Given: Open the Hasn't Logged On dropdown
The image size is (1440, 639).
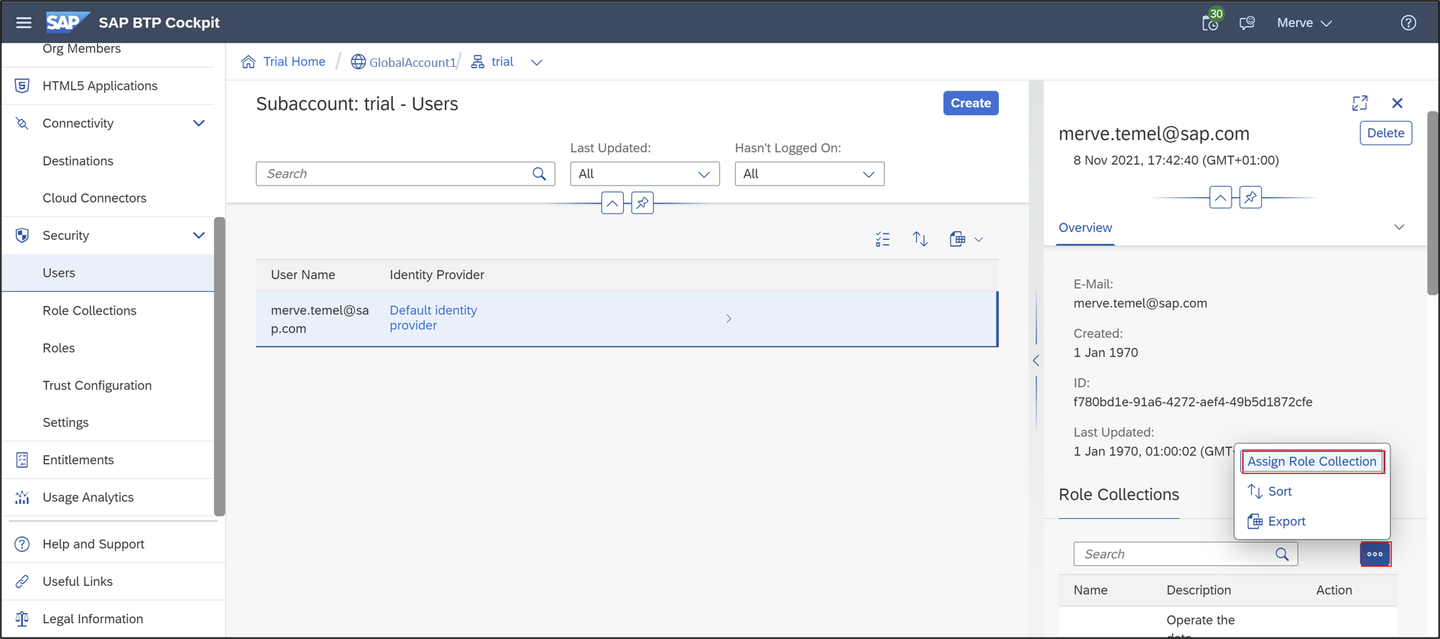Looking at the screenshot, I should [809, 174].
